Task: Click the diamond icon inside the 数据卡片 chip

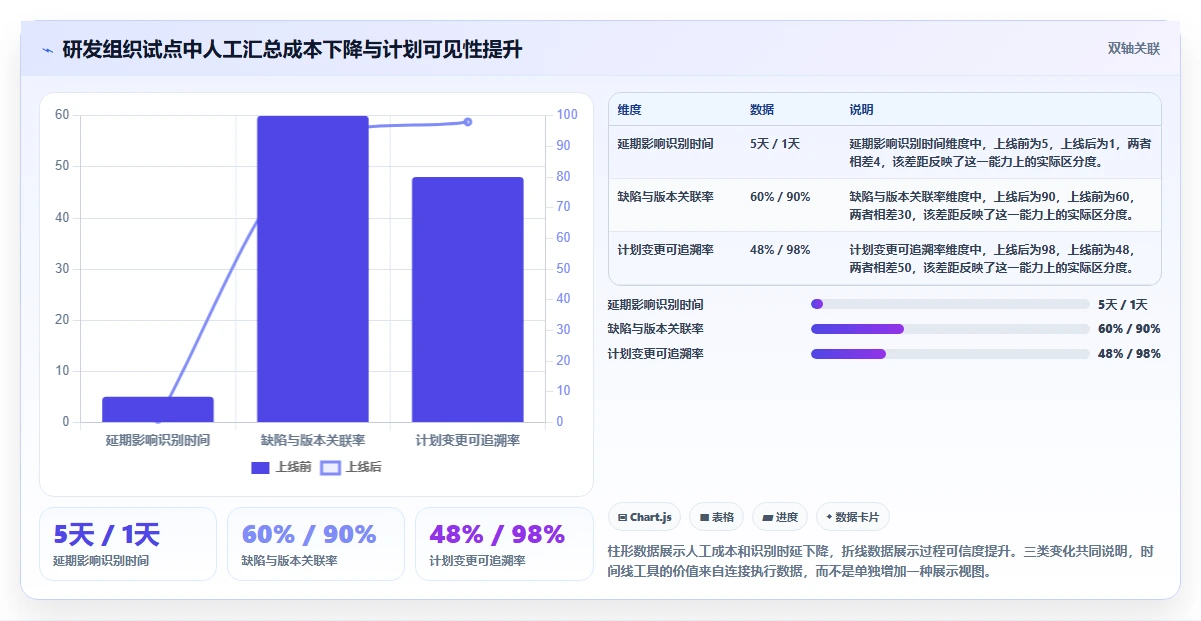Action: click(829, 517)
